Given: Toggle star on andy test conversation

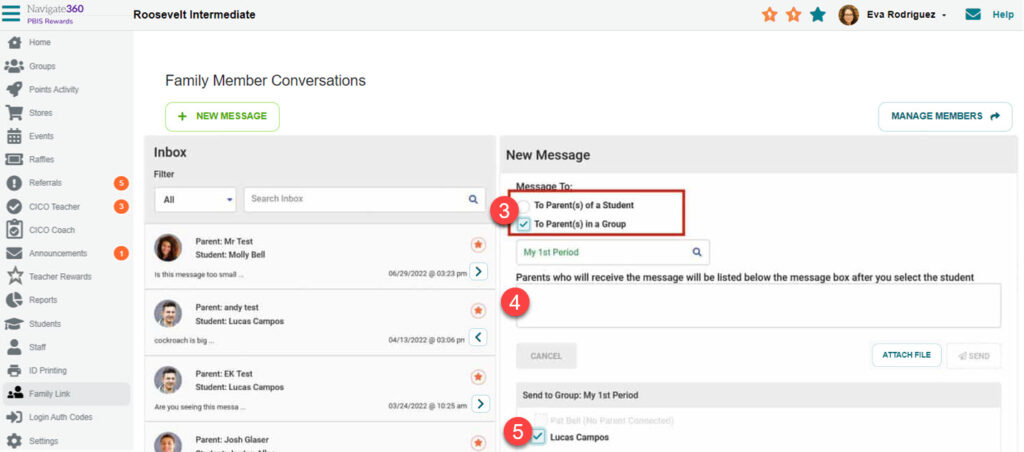Looking at the screenshot, I should click(x=478, y=310).
